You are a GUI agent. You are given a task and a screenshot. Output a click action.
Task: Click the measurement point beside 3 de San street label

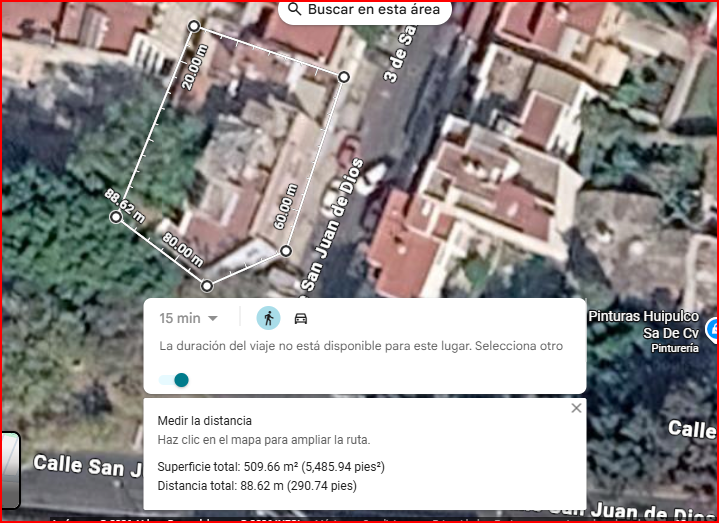pyautogui.click(x=344, y=77)
